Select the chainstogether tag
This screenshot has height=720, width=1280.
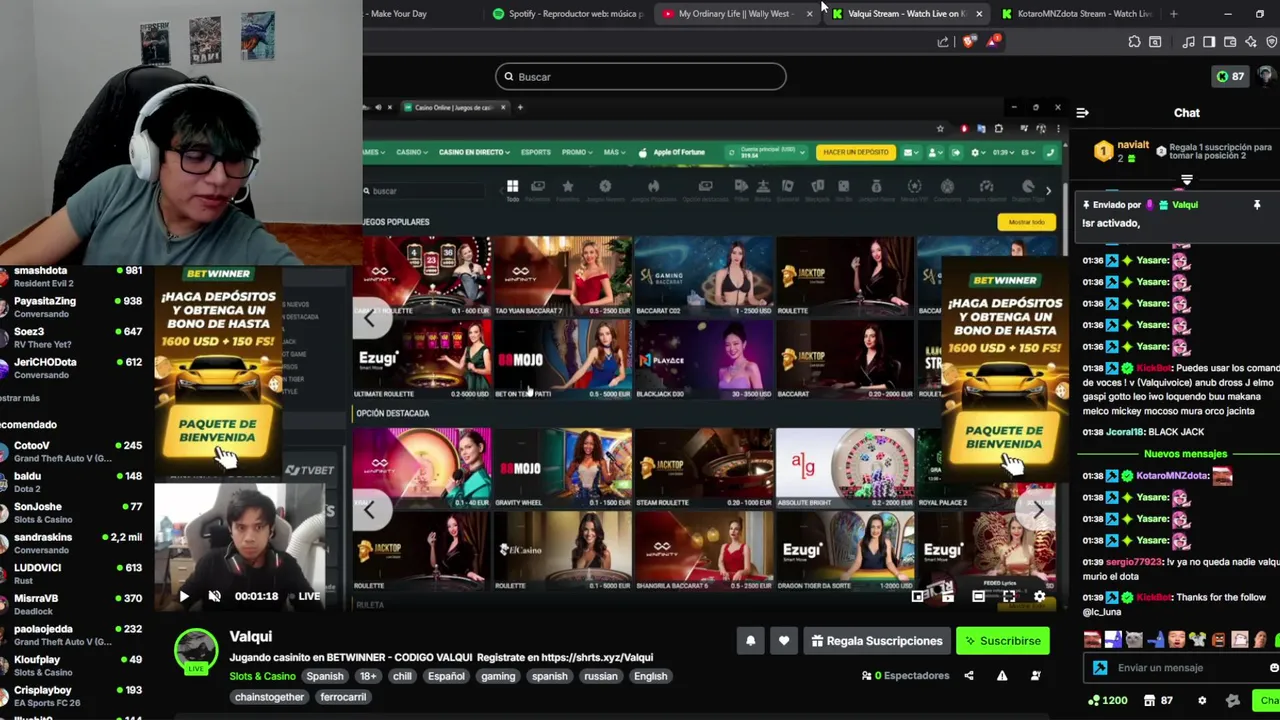coord(269,697)
